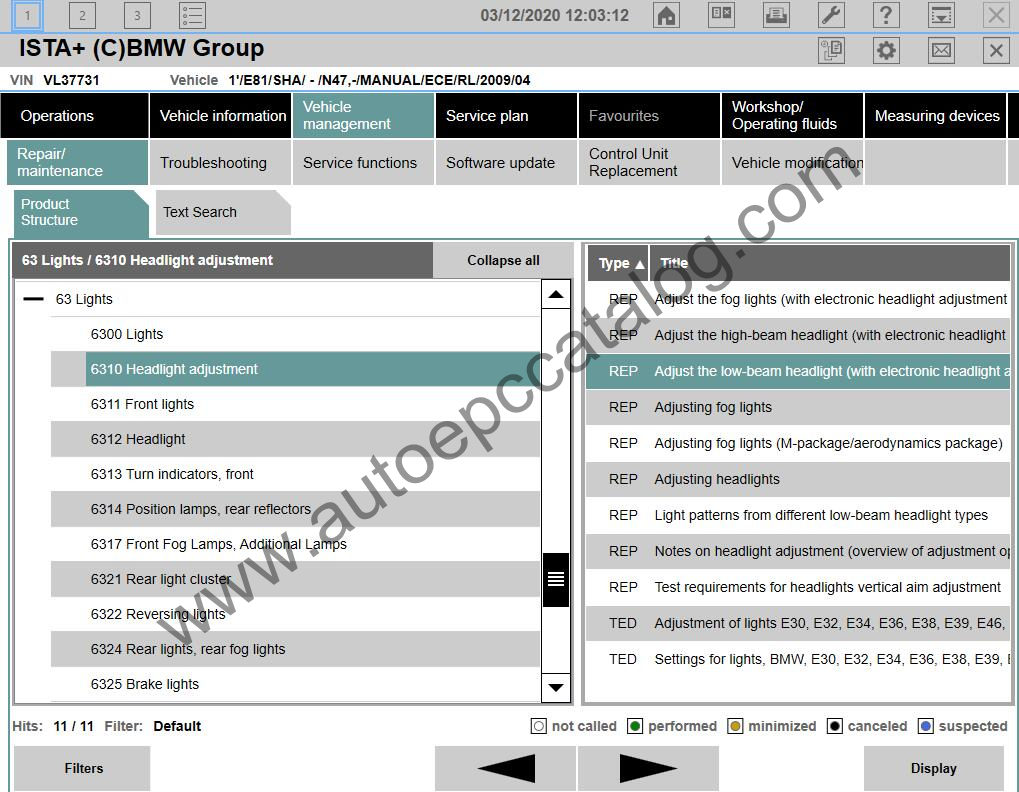Open the Vehicle modification sub-tab
This screenshot has width=1019, height=792.
792,162
